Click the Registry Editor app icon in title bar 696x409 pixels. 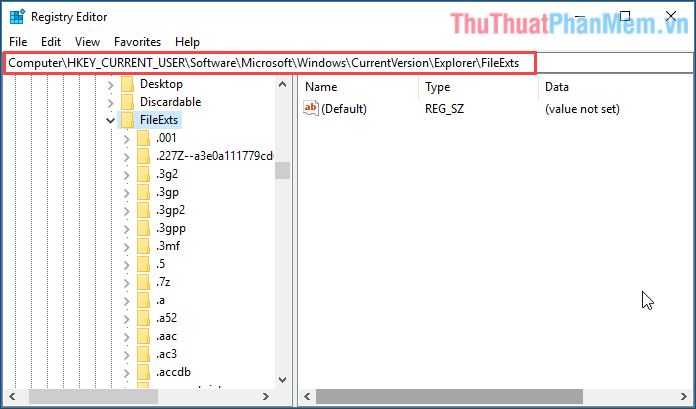point(17,17)
